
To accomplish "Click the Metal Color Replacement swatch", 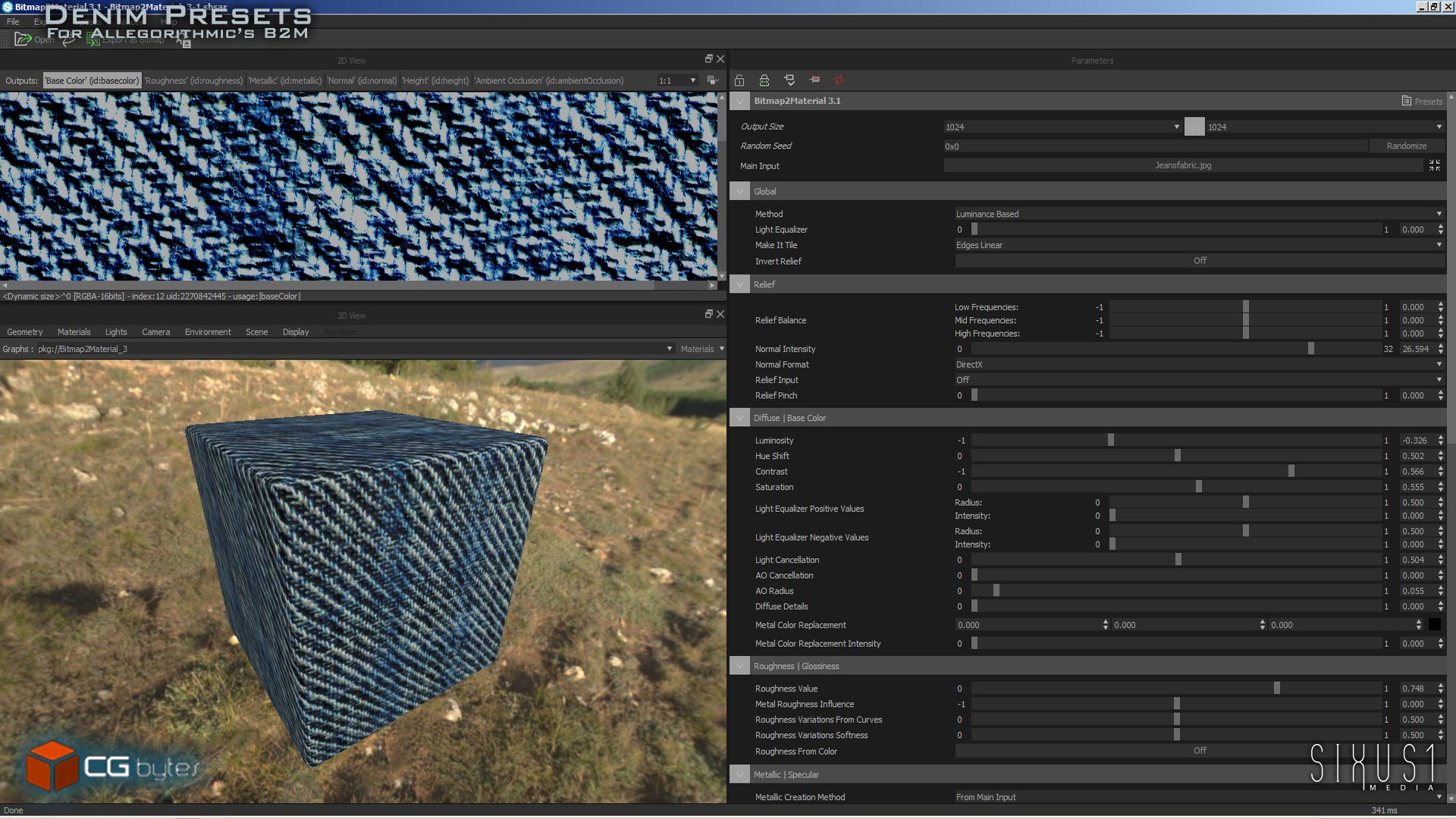I will (x=1435, y=625).
